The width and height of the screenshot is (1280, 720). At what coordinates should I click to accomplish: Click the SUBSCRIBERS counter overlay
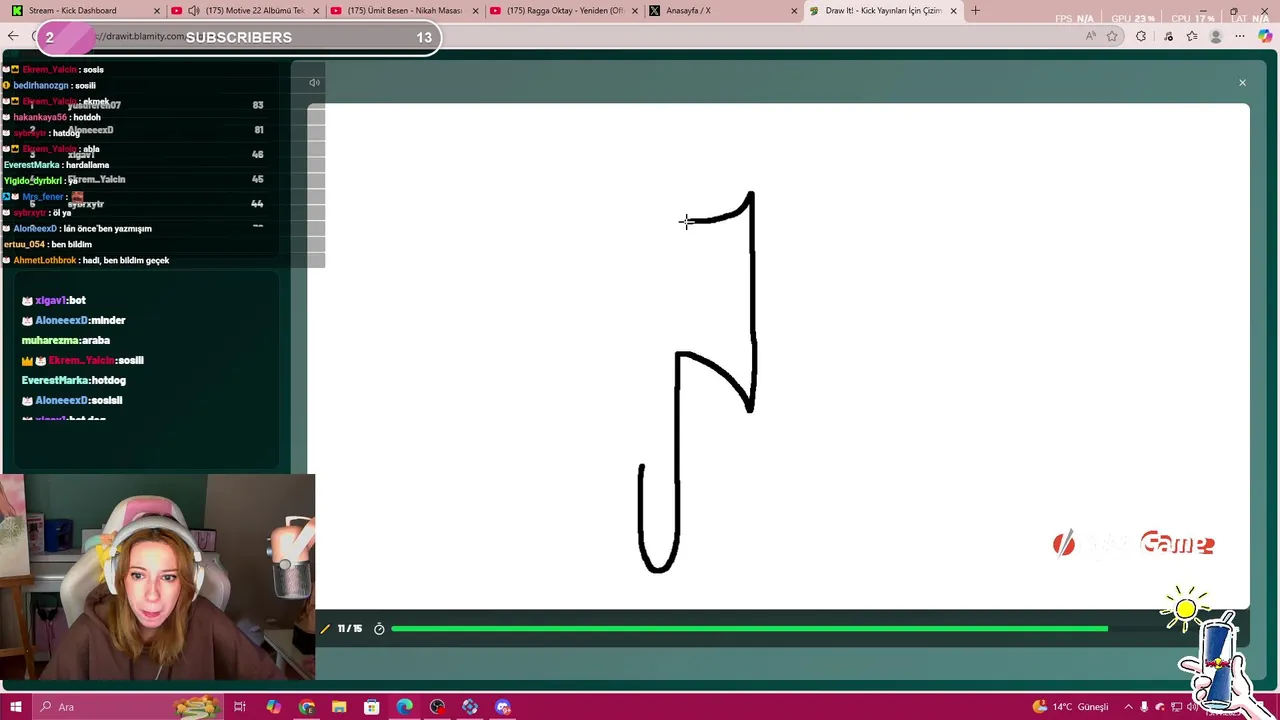click(x=239, y=37)
